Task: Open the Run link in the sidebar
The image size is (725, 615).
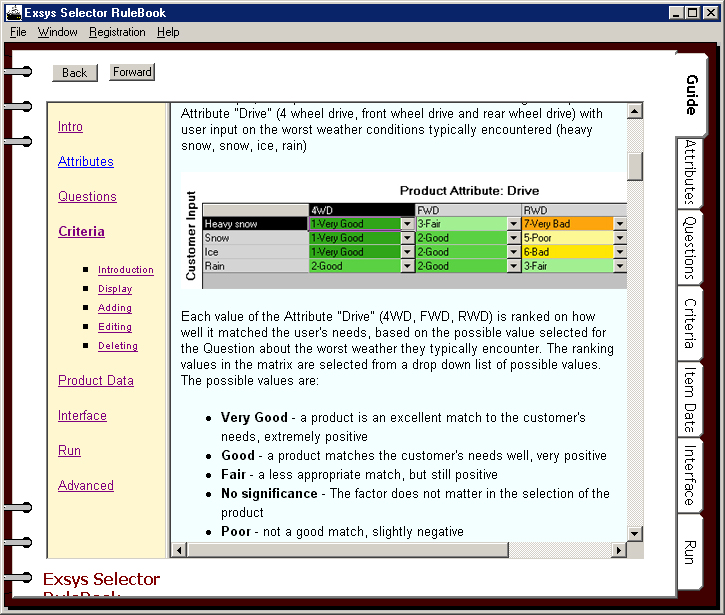Action: 69,450
